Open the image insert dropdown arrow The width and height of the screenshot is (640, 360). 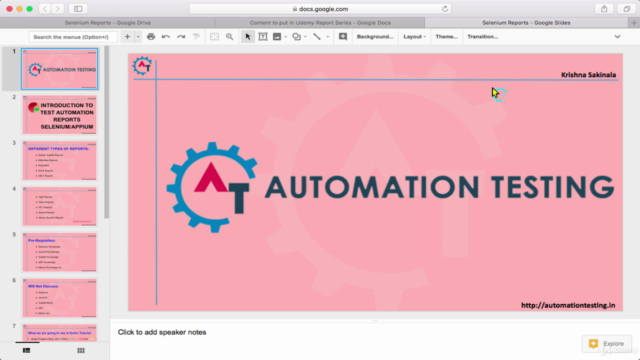point(285,37)
